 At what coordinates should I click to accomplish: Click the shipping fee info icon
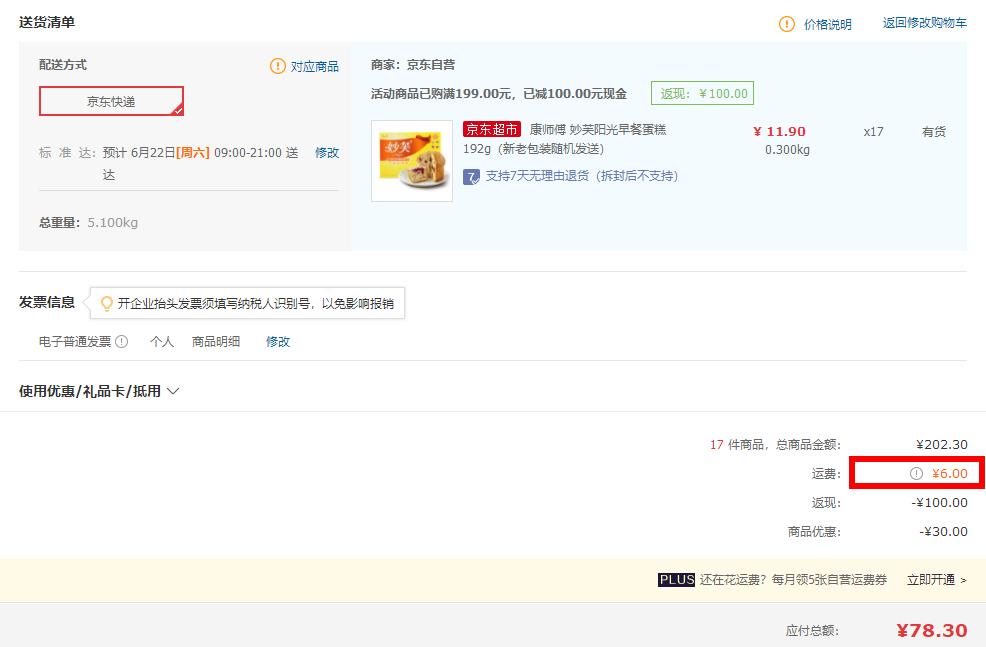[x=916, y=473]
